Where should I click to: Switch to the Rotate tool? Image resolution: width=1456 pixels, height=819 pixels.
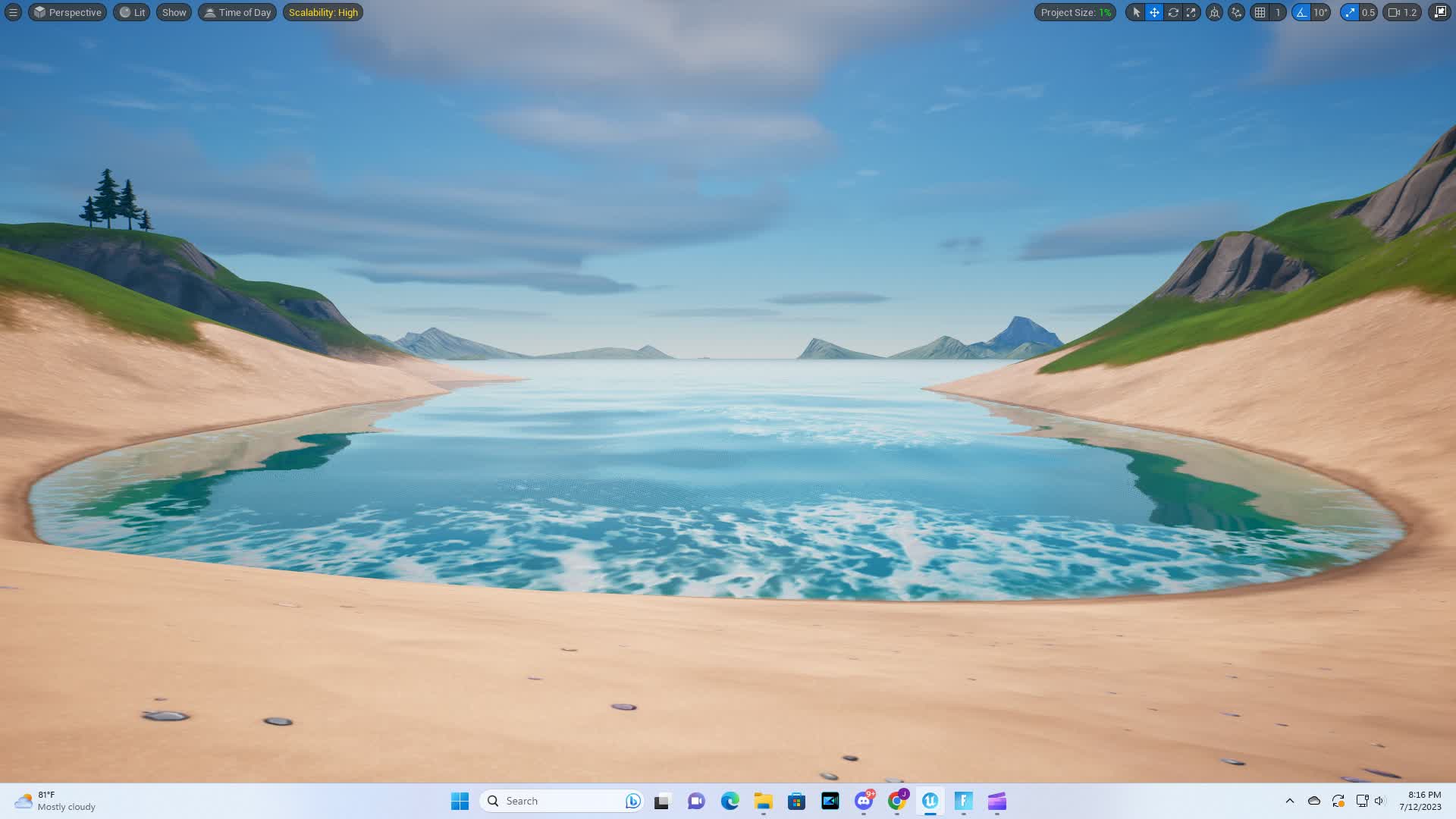(1172, 12)
